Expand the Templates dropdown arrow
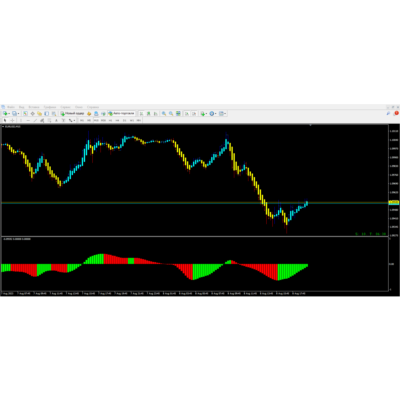Image resolution: width=400 pixels, height=400 pixels. coord(225,114)
